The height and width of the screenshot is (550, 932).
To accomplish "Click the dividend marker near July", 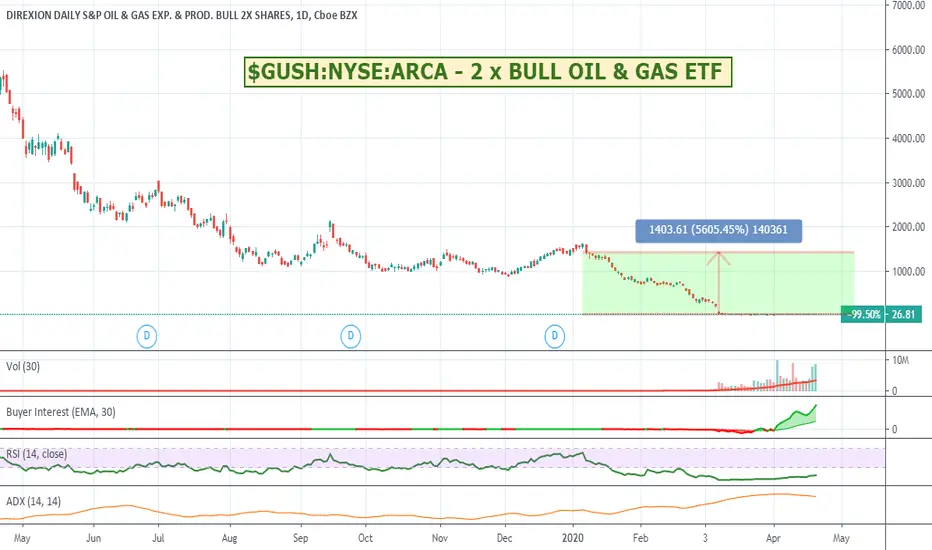I will [147, 336].
